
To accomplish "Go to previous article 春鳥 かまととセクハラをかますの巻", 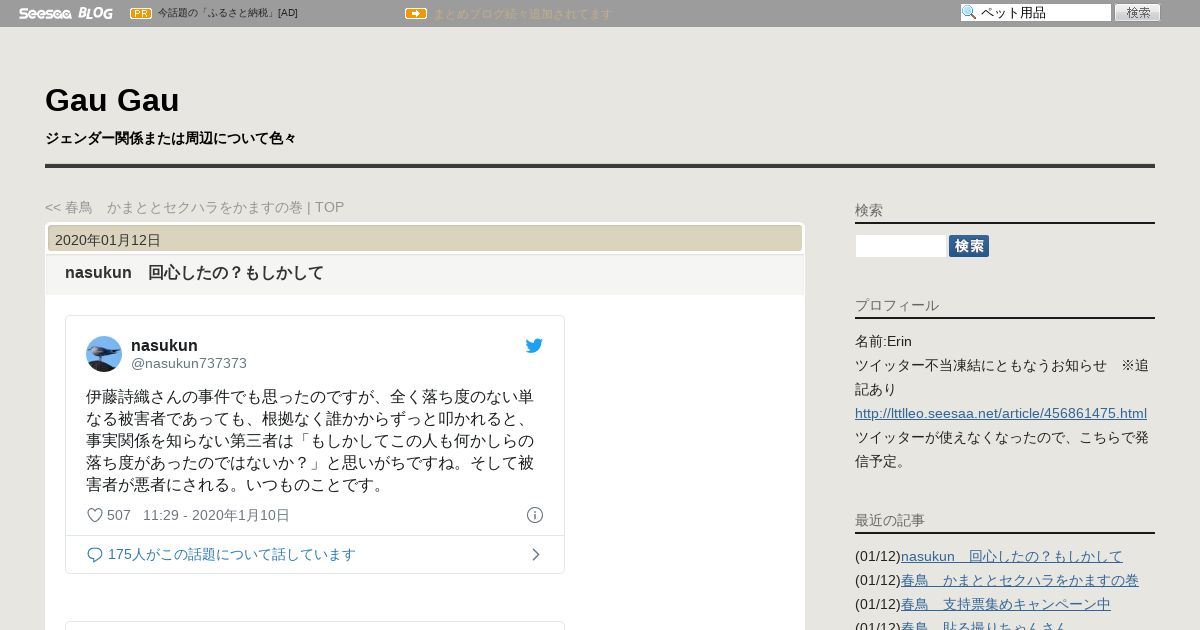I will (x=174, y=207).
